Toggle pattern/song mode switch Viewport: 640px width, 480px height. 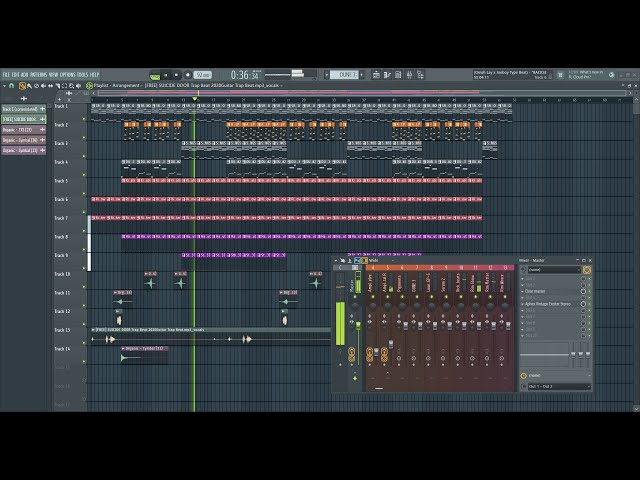155,76
